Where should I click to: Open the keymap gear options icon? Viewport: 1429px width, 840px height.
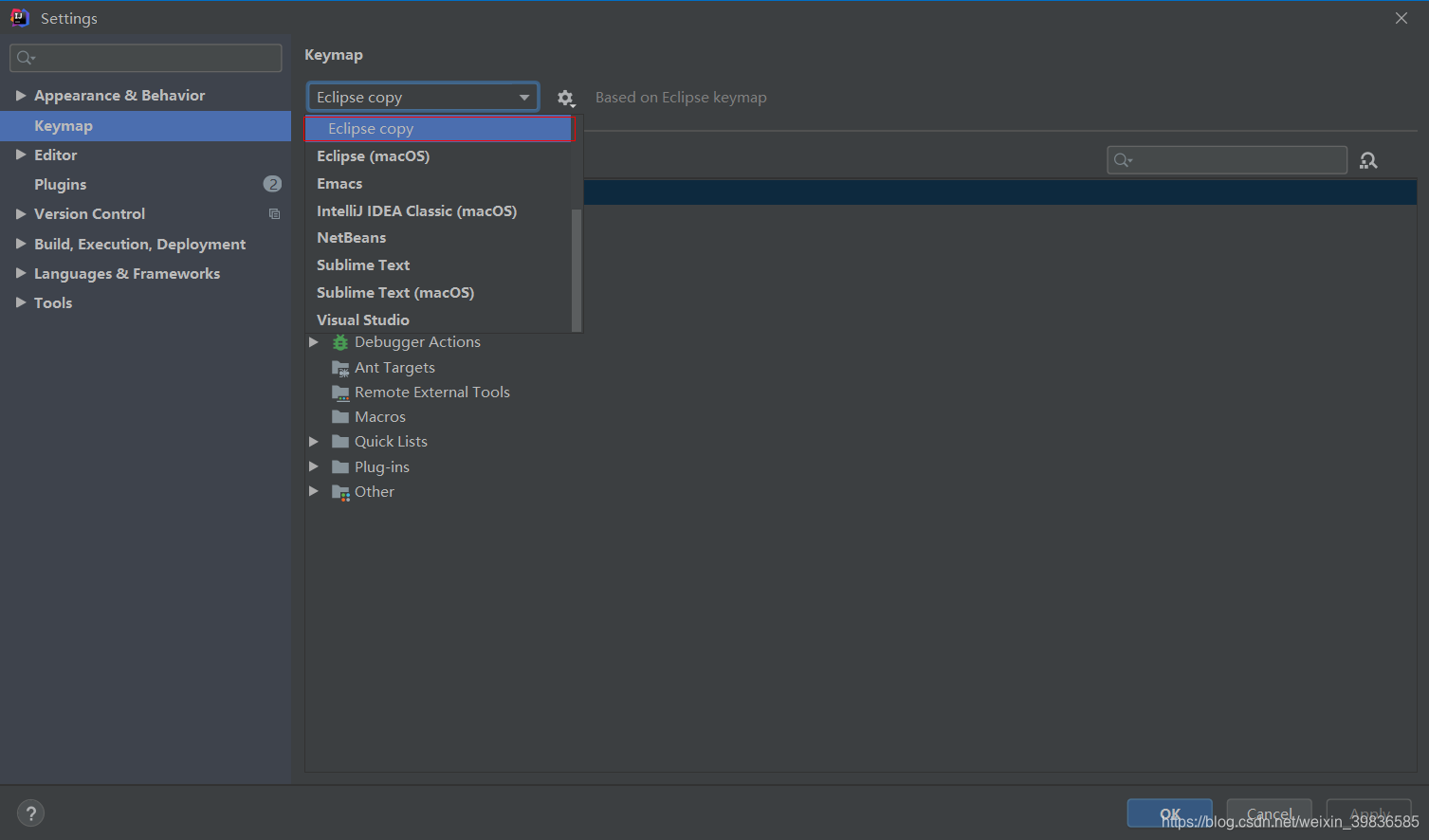tap(566, 98)
